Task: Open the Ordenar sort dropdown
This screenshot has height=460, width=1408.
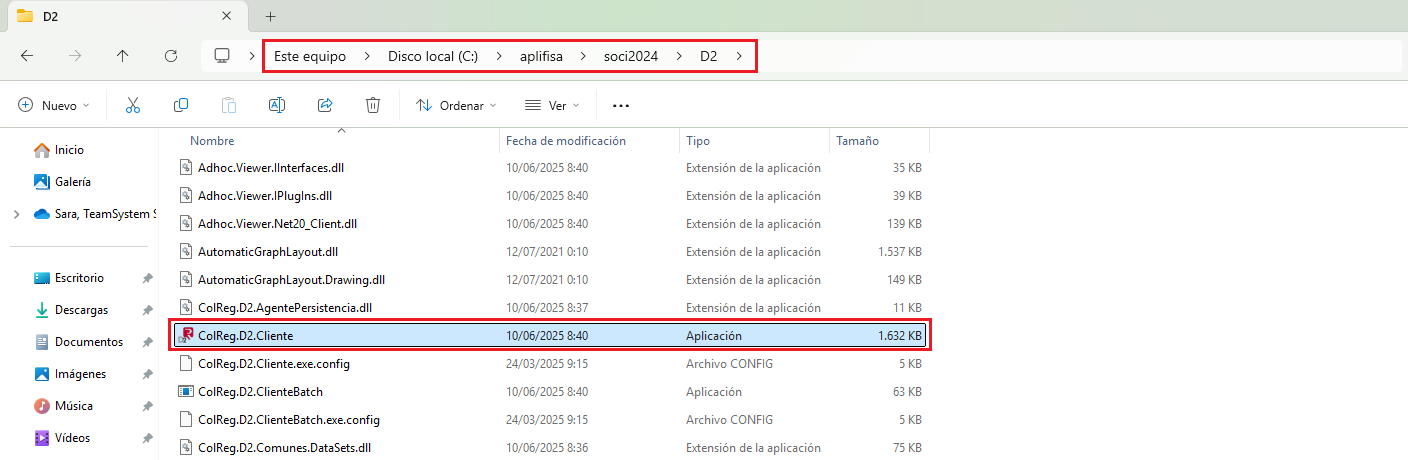Action: point(456,105)
